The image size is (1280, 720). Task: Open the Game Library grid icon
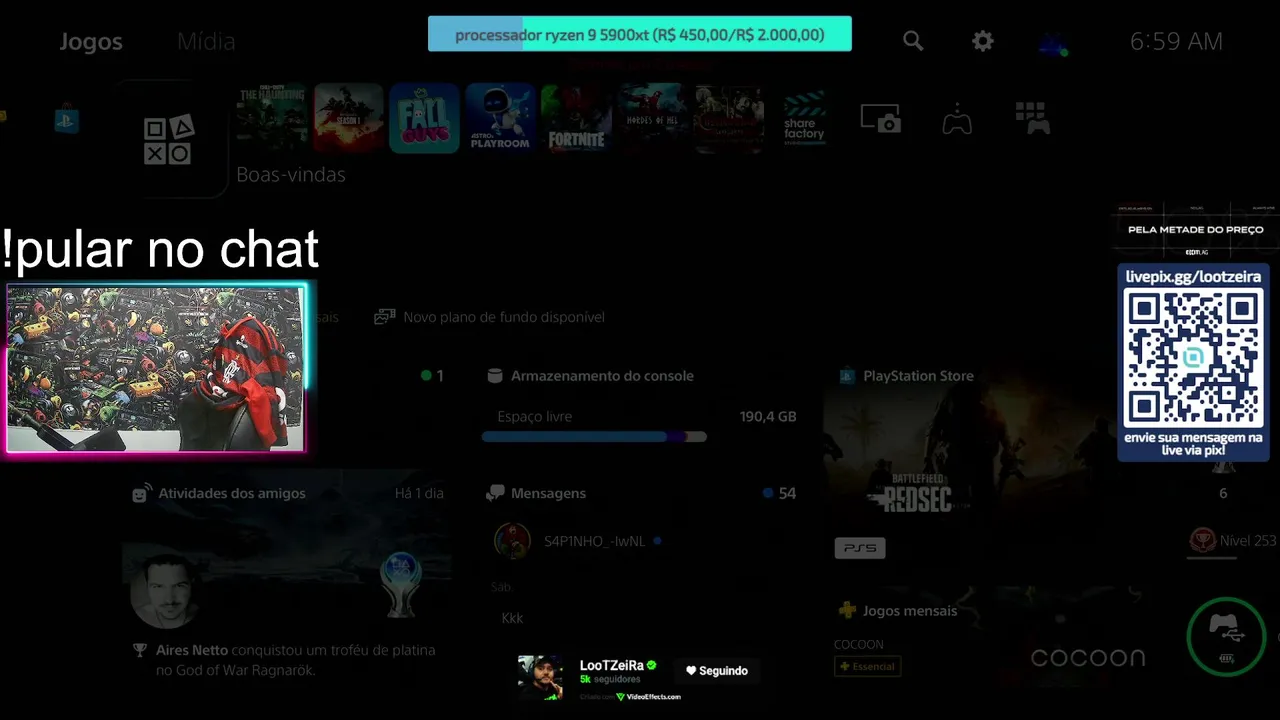point(1032,118)
